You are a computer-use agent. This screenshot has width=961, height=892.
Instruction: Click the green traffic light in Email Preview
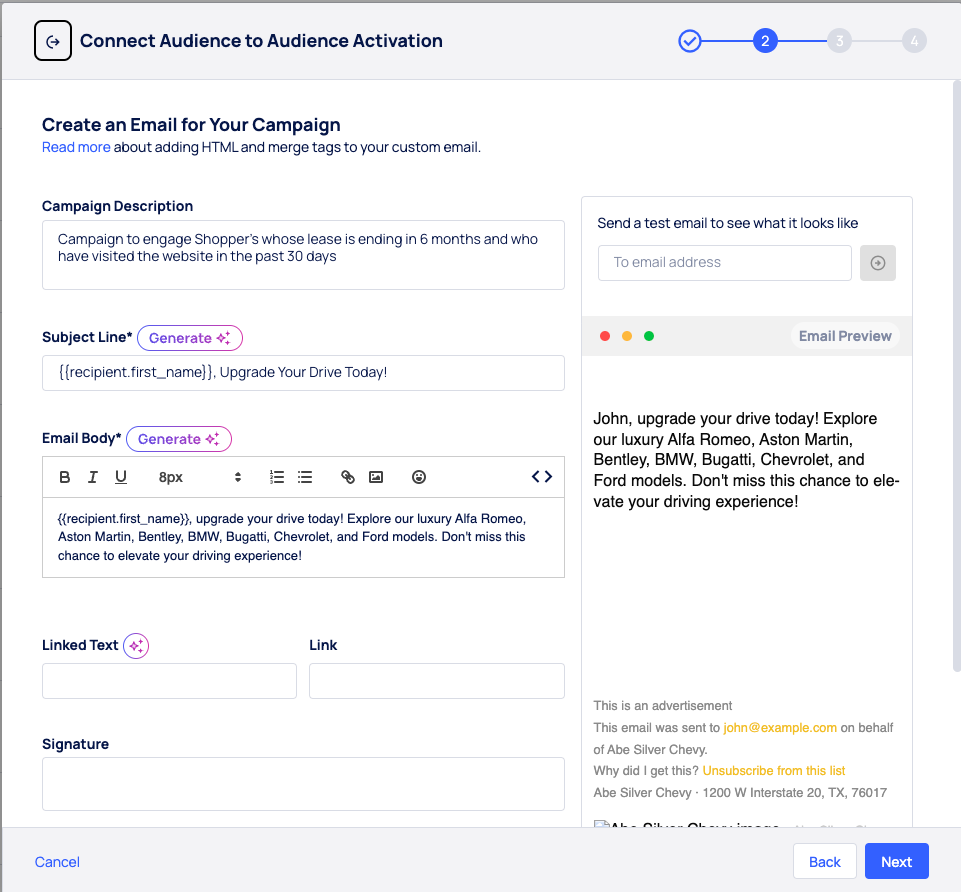(x=648, y=336)
